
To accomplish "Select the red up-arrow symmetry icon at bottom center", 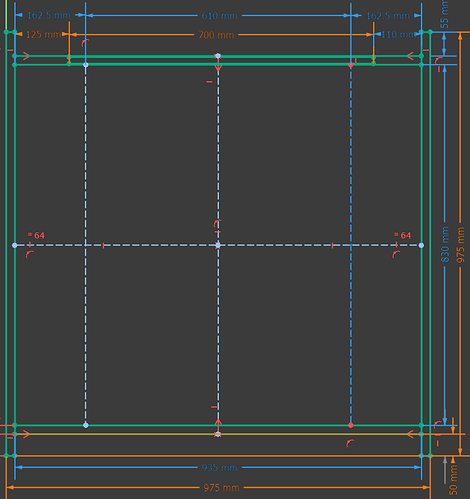I will [218, 424].
